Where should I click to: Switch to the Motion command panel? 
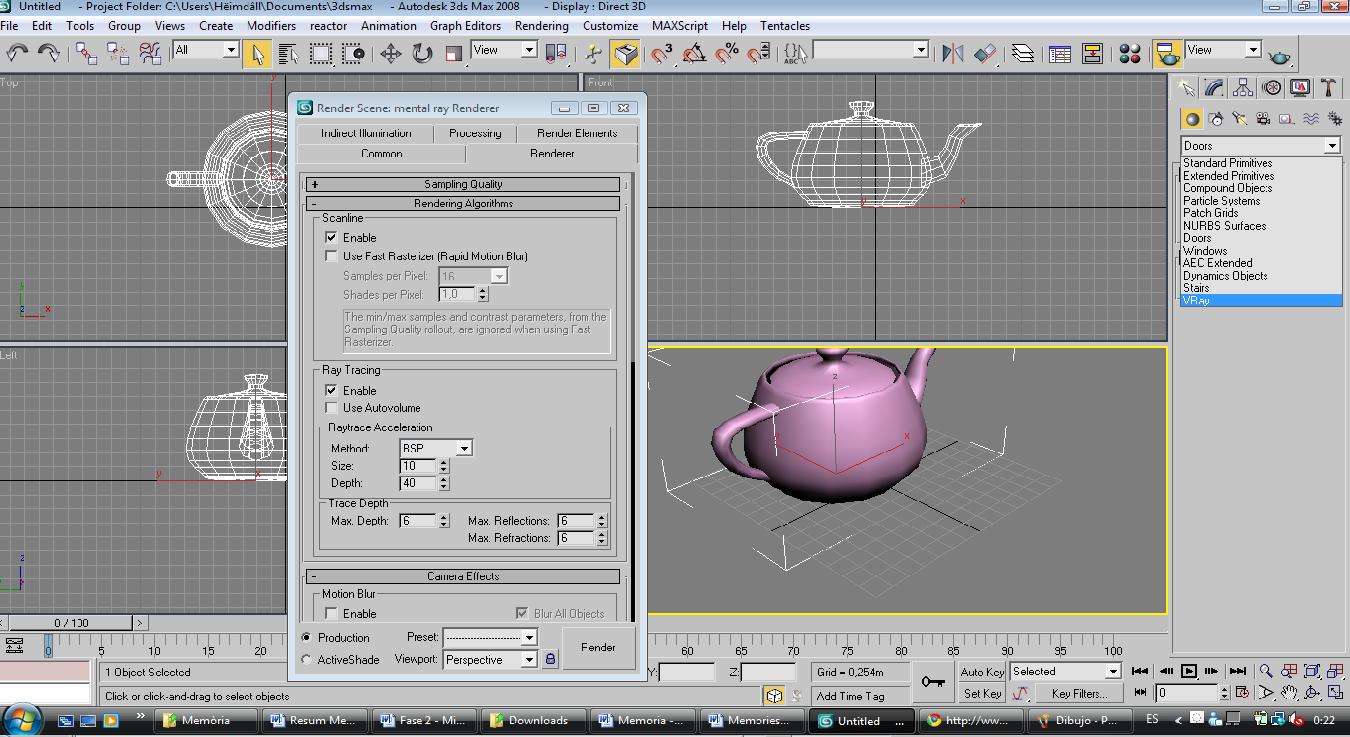click(1271, 88)
